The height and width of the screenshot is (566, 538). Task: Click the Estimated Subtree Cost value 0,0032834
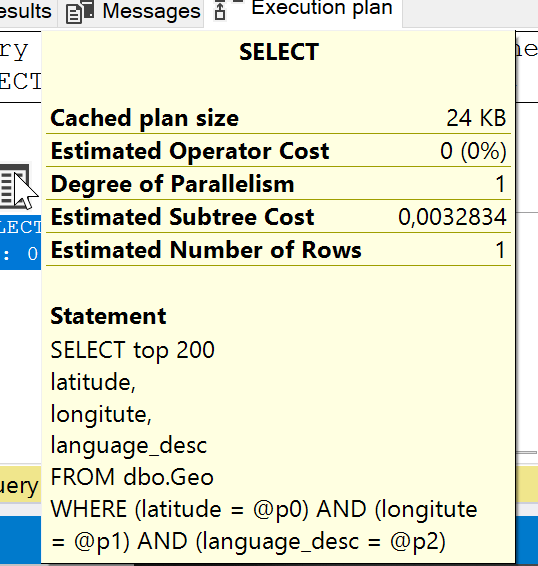click(x=452, y=217)
